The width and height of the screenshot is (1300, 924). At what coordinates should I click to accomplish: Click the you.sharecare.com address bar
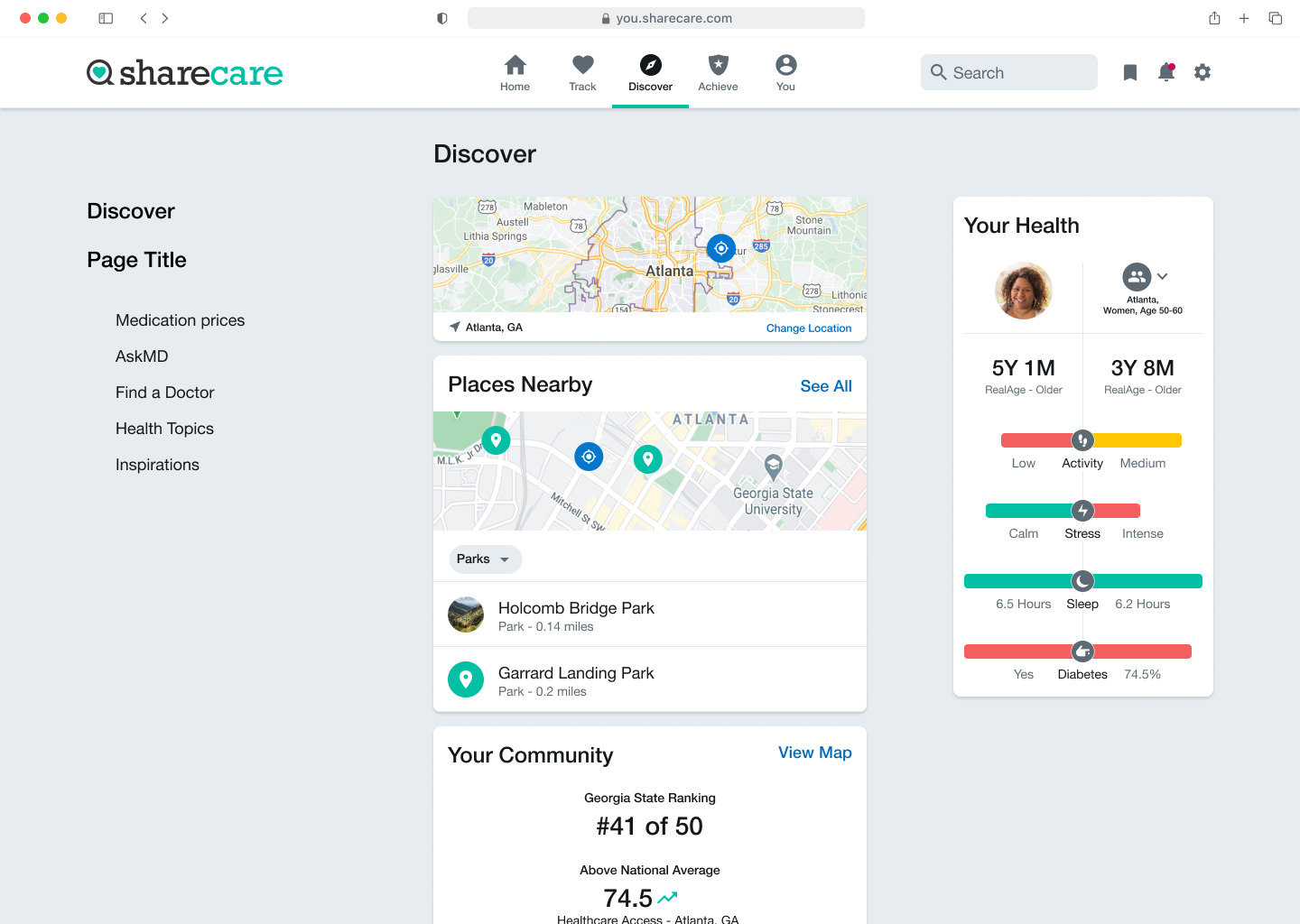pos(666,18)
